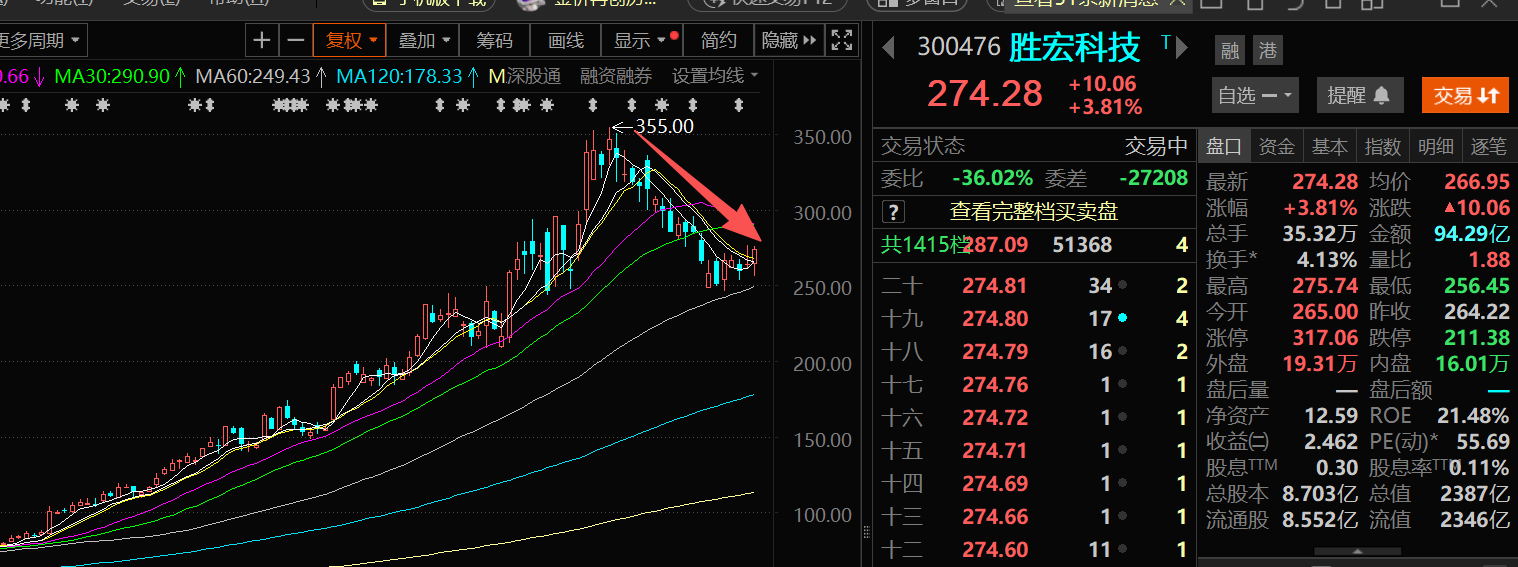Open the 交易 trade button
The image size is (1518, 567).
coord(1465,95)
